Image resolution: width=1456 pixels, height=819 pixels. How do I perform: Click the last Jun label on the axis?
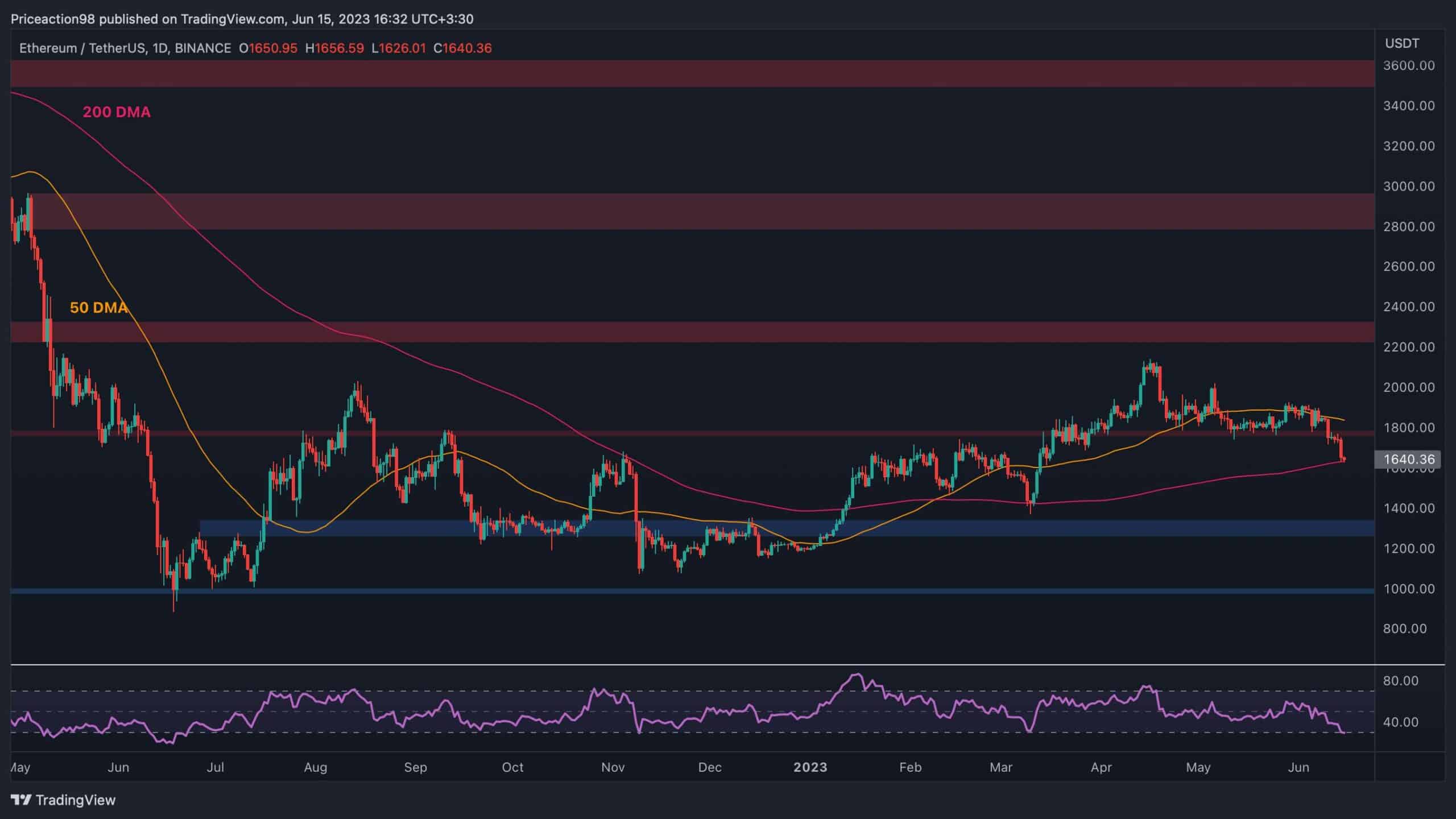point(1298,768)
